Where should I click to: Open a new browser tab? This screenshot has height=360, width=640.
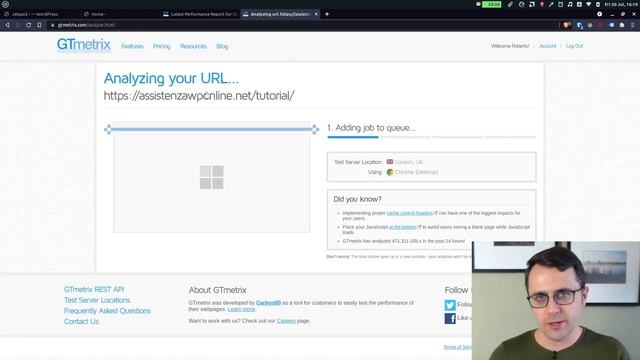[327, 14]
